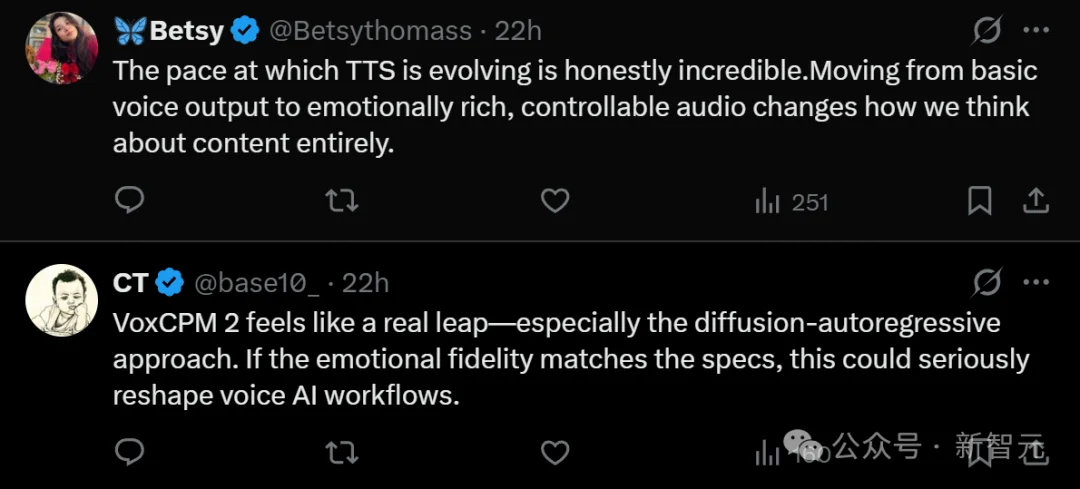This screenshot has width=1080, height=489.
Task: Open Grok icon on Betsy's tweet
Action: 987,31
